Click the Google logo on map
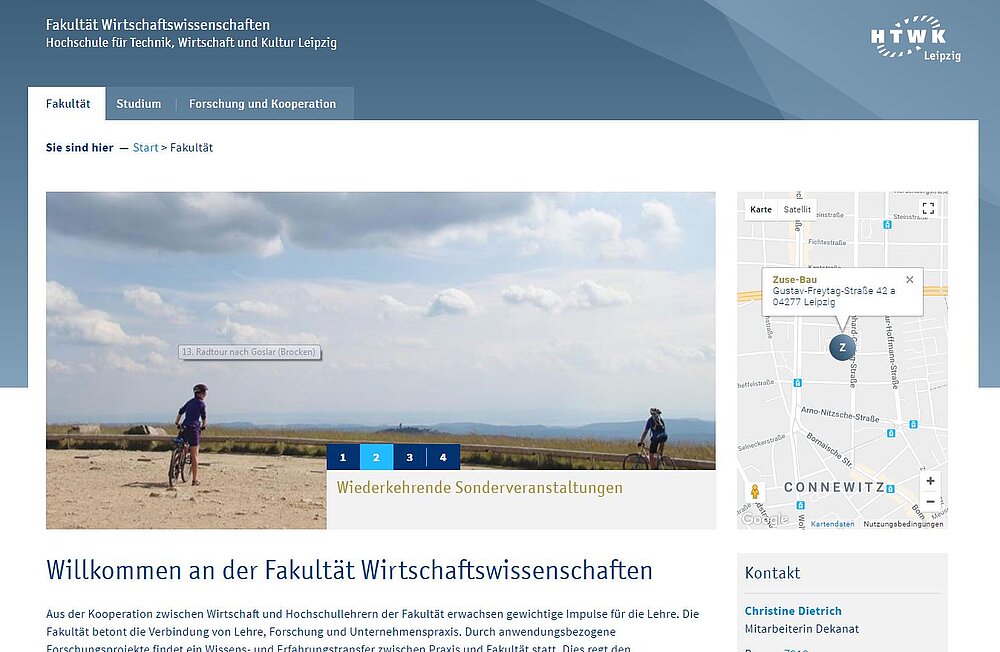 click(x=765, y=519)
